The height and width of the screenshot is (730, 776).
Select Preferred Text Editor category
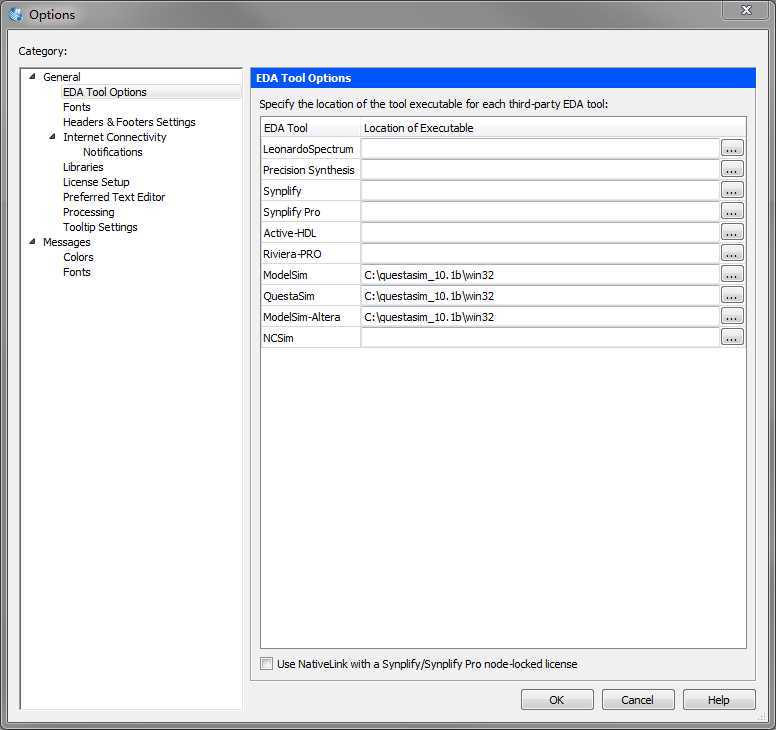[x=114, y=197]
